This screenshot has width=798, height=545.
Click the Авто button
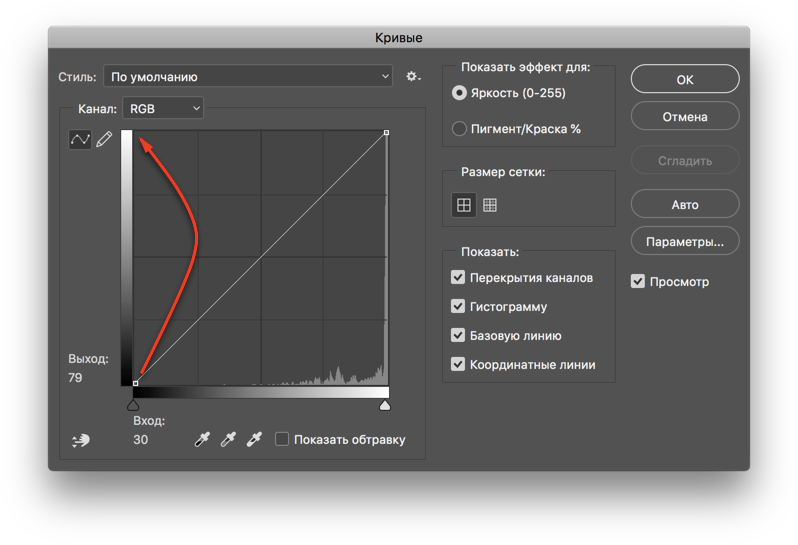coord(685,205)
